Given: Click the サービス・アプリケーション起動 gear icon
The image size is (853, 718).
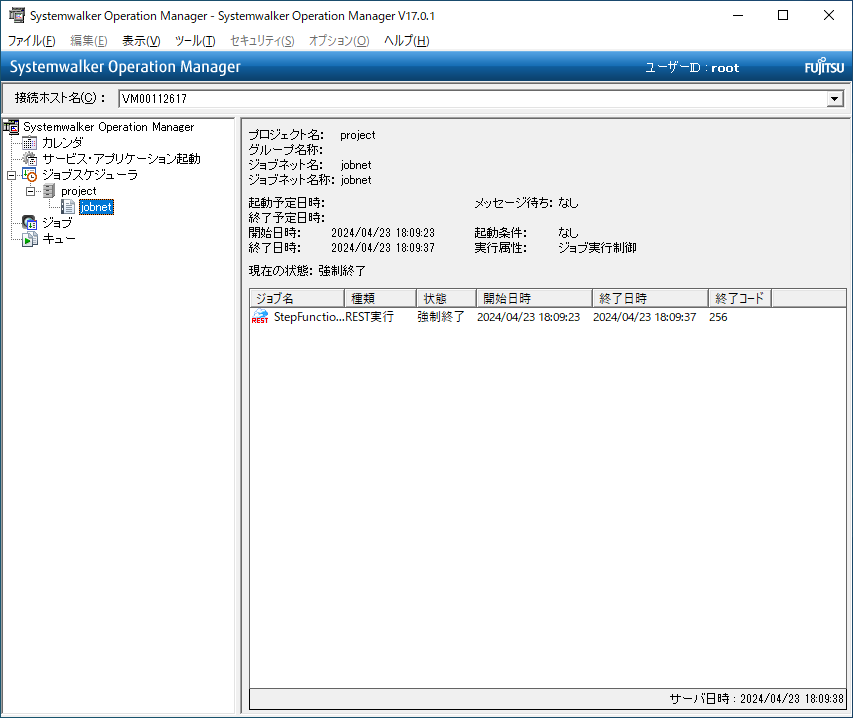Looking at the screenshot, I should pos(30,159).
